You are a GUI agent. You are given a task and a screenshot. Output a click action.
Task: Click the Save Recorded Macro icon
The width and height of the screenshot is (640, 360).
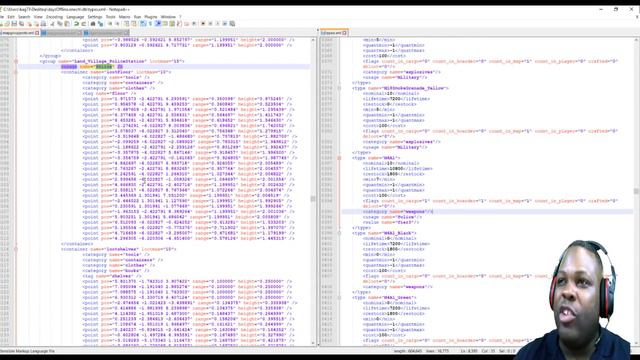point(232,24)
